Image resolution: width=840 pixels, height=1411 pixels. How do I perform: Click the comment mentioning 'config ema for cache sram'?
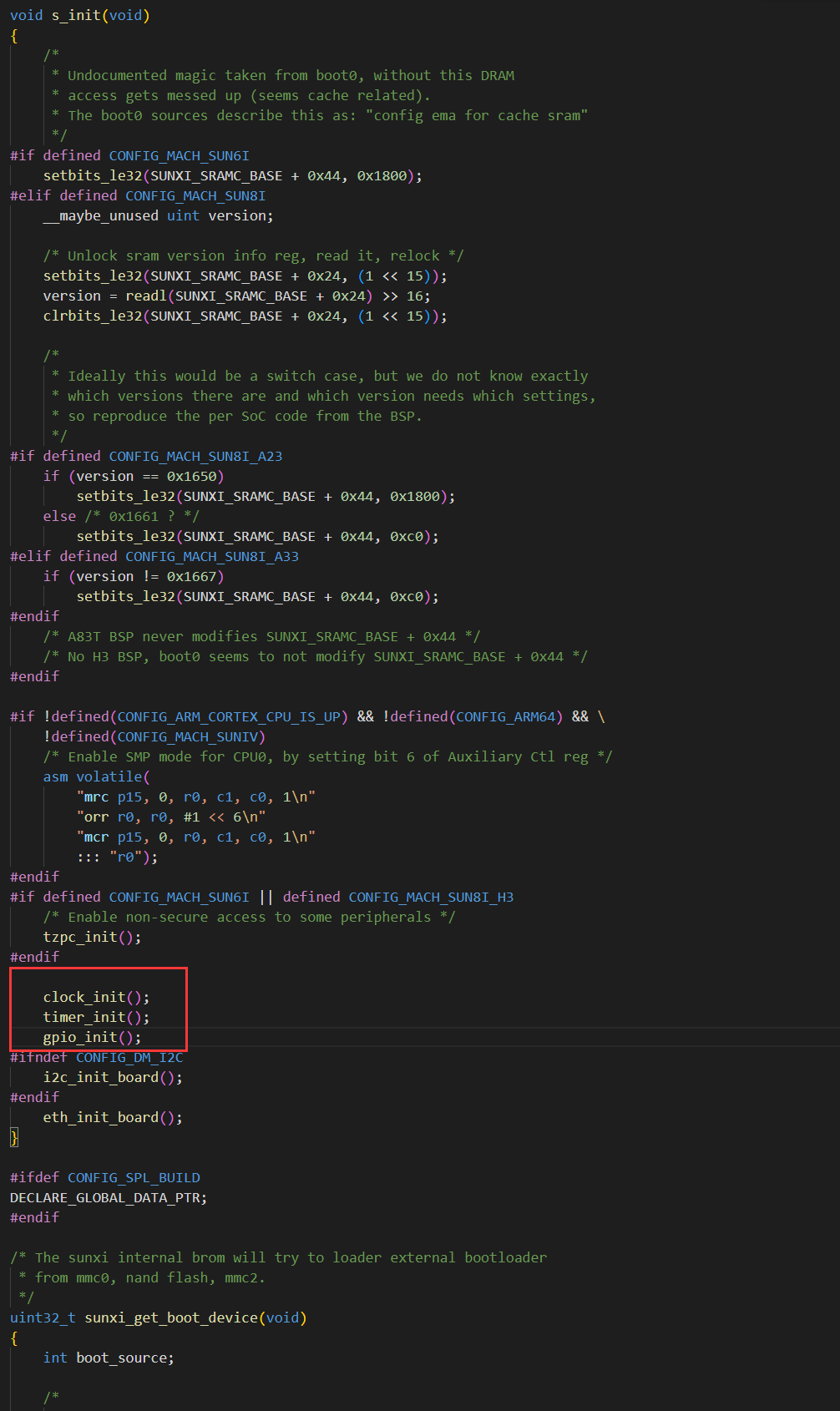(320, 115)
